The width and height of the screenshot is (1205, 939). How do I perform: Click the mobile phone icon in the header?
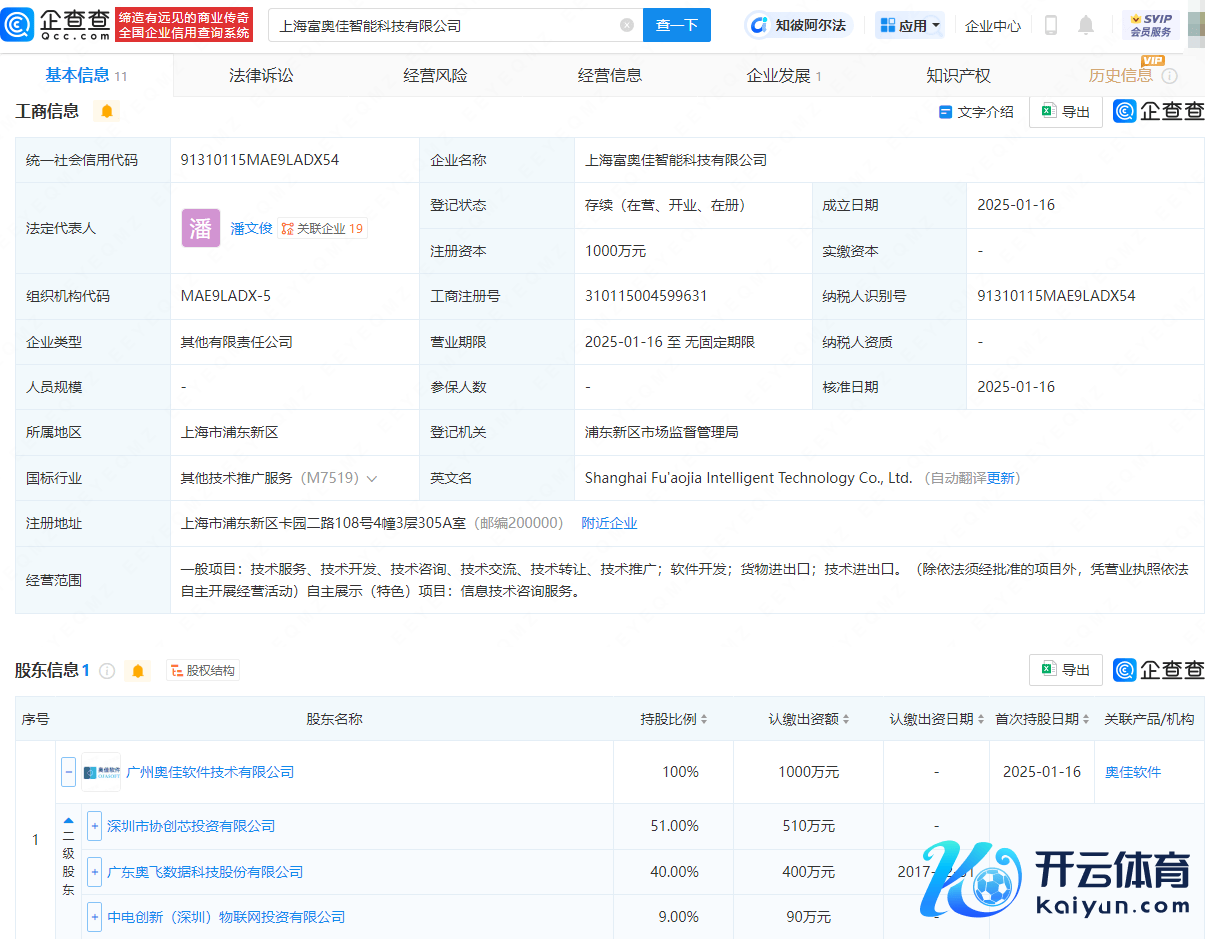coord(1050,25)
